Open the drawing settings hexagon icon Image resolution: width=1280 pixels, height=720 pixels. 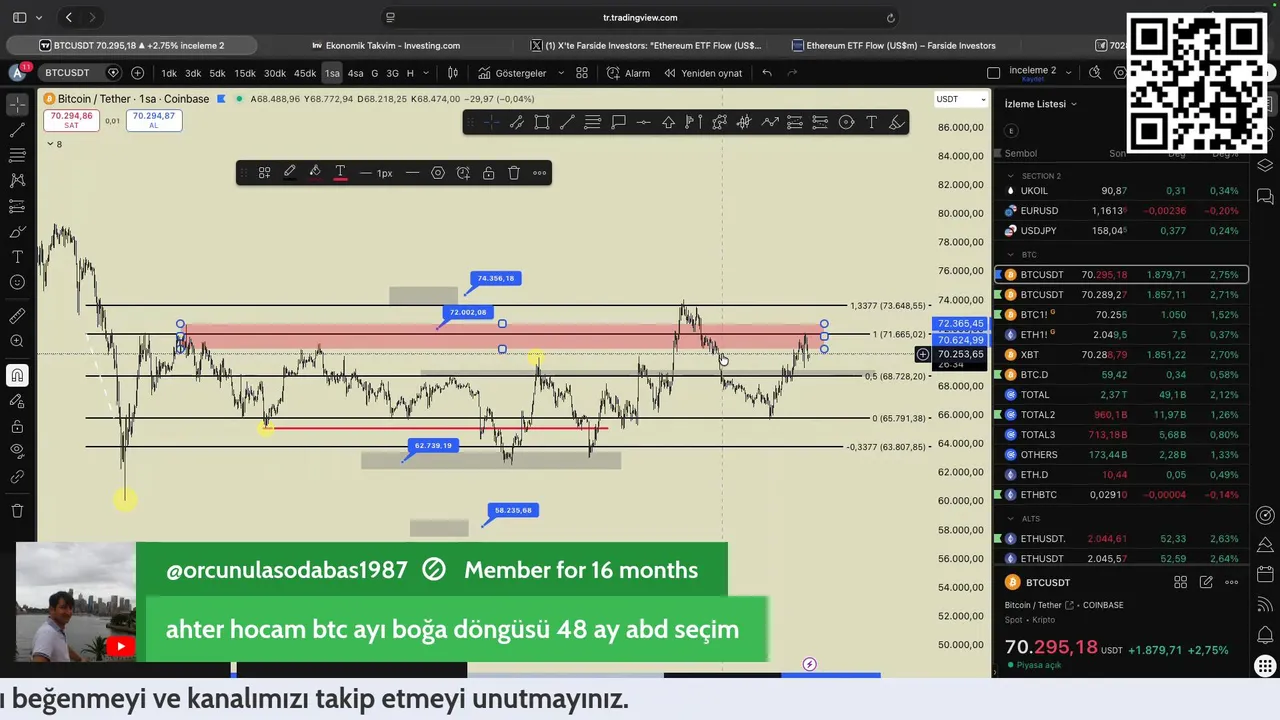point(438,173)
